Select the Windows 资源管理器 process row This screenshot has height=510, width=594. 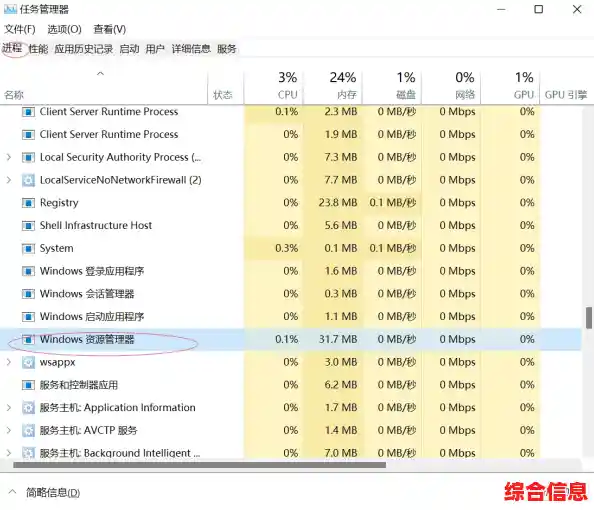coord(291,339)
